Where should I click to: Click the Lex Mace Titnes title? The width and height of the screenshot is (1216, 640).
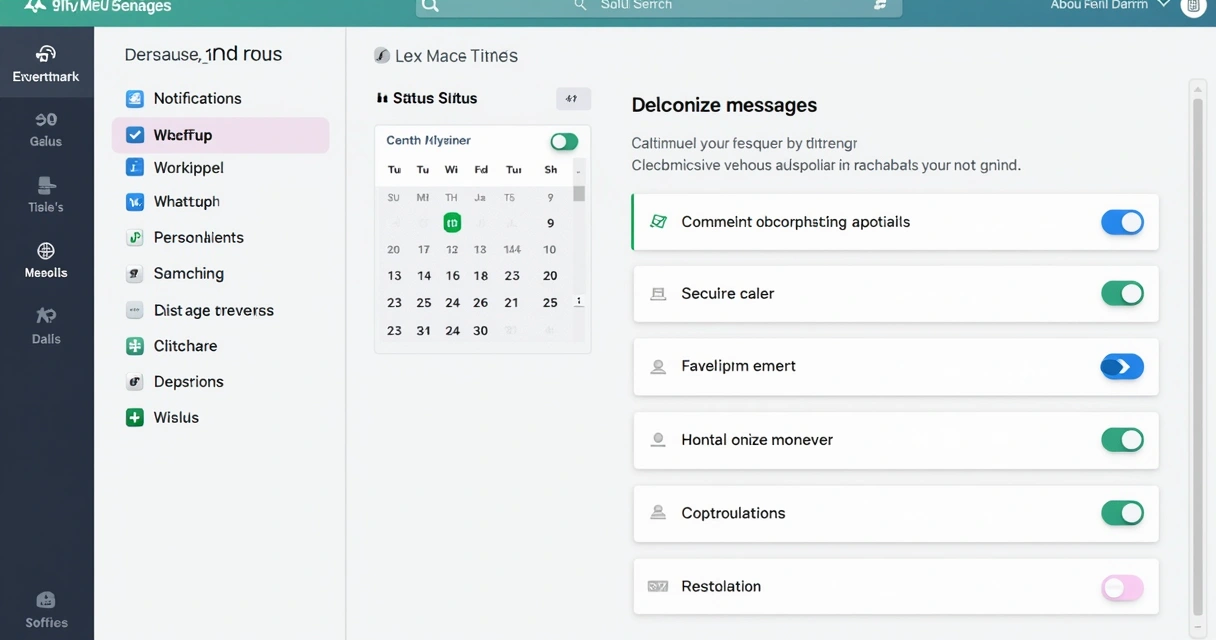456,56
